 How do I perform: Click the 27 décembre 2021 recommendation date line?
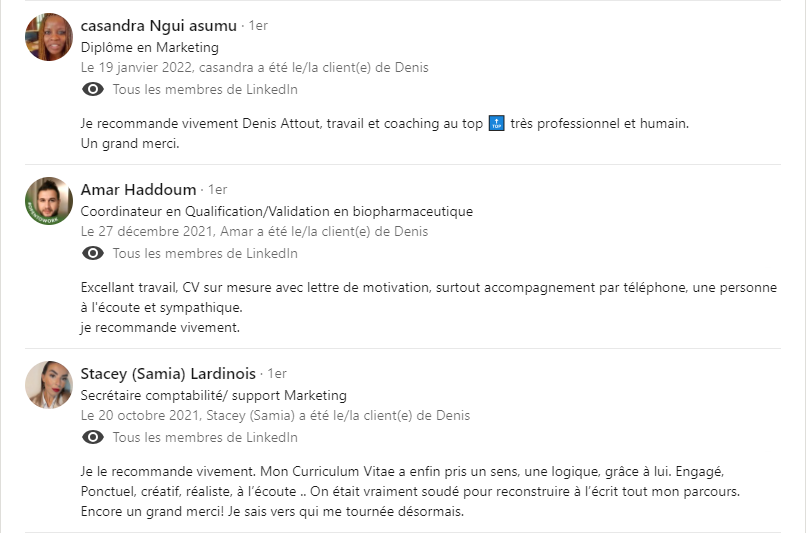coord(254,232)
